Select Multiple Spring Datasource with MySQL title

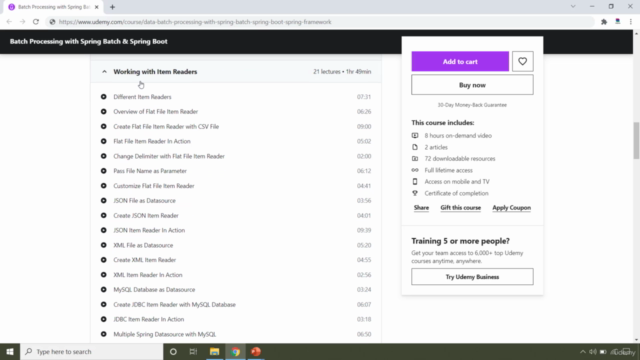click(164, 334)
